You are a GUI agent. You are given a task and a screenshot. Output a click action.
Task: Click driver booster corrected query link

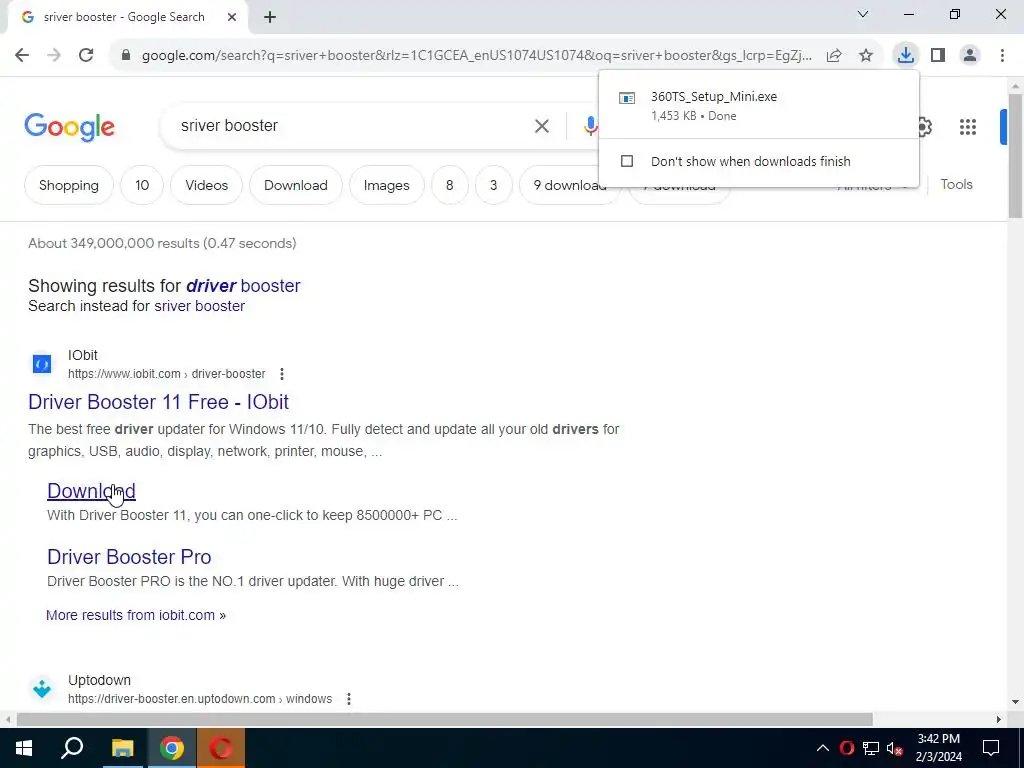pos(243,286)
